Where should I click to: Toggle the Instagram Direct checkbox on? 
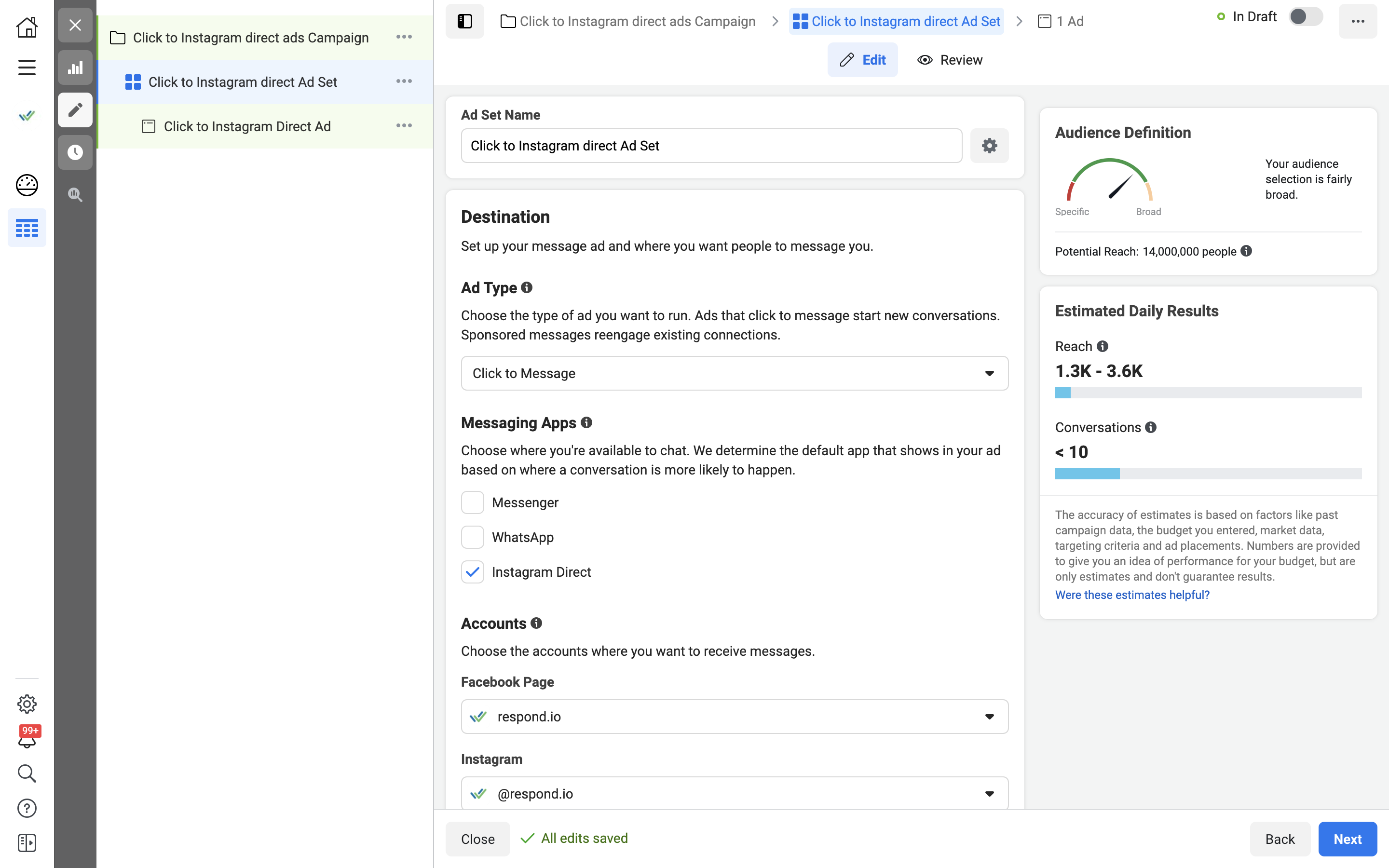click(x=472, y=572)
